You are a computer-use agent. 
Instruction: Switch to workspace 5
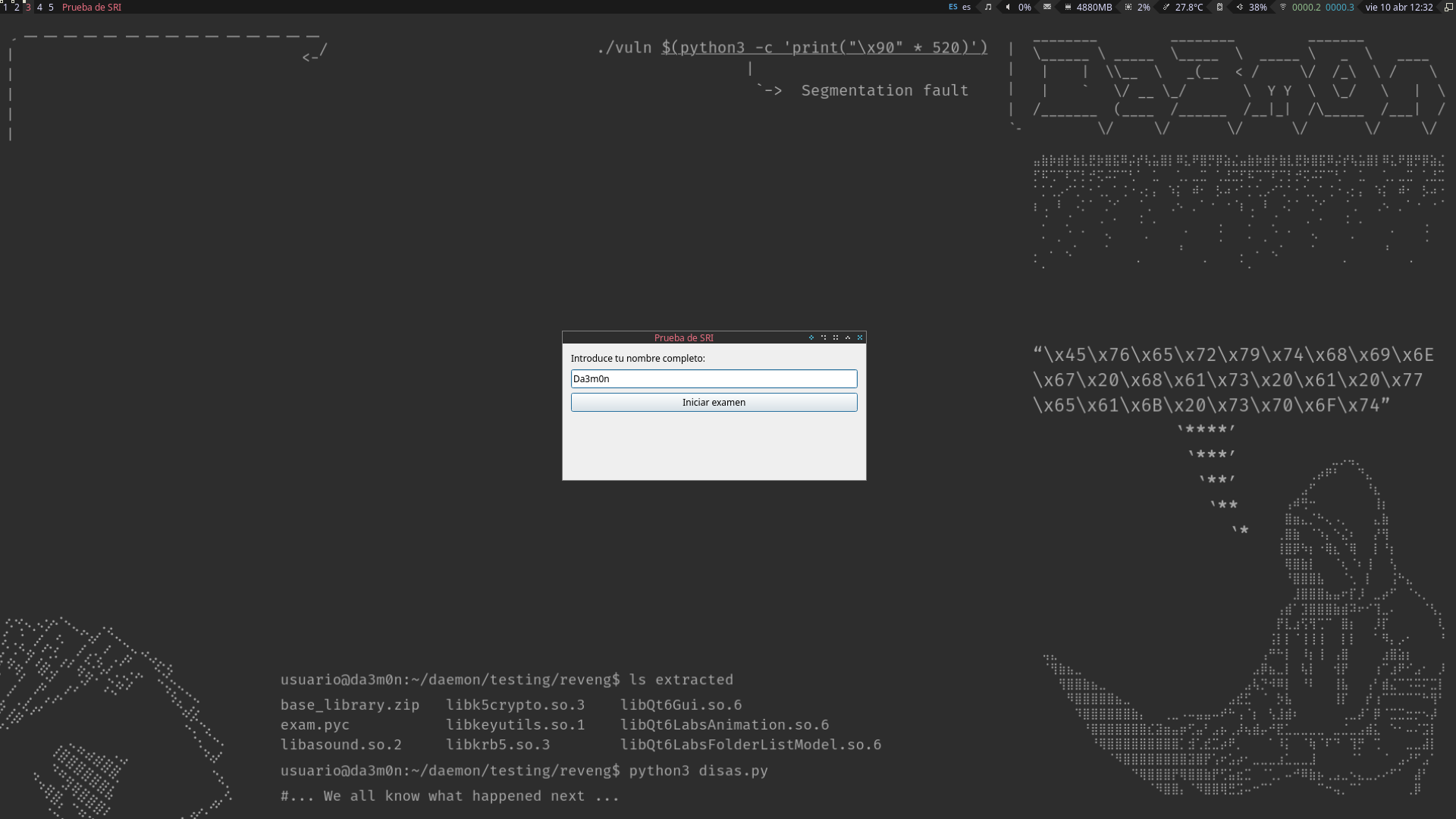pyautogui.click(x=51, y=7)
